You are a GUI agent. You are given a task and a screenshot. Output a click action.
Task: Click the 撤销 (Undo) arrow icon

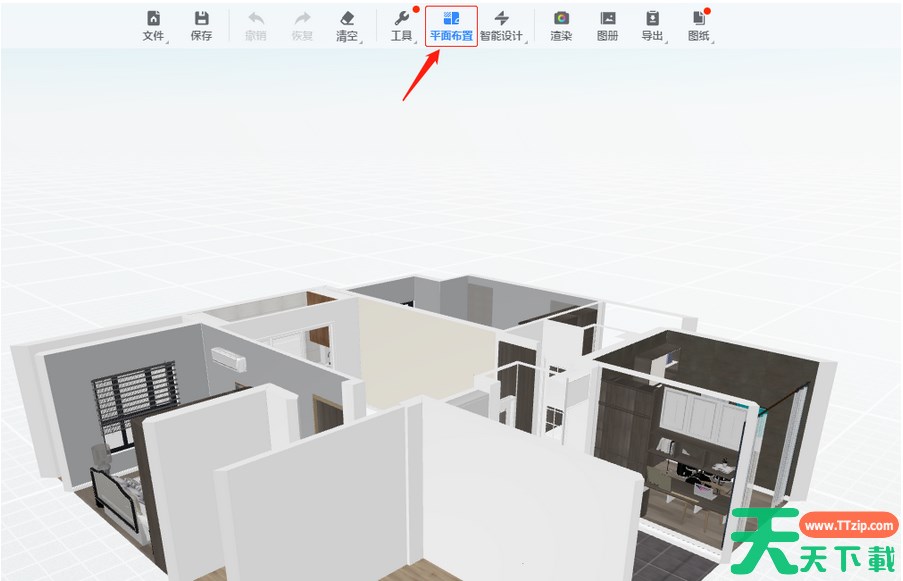[x=255, y=18]
